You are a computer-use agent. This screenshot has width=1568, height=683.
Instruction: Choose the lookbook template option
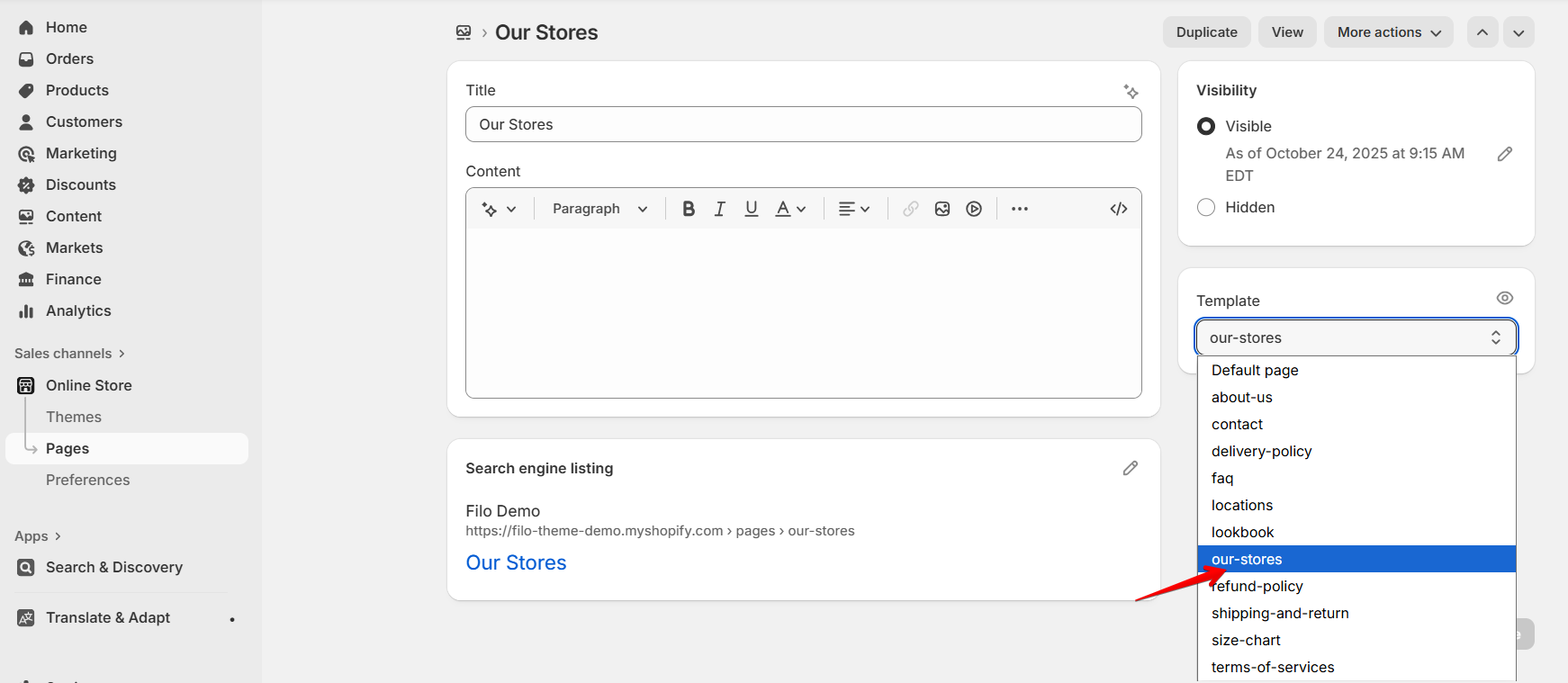(x=1242, y=532)
